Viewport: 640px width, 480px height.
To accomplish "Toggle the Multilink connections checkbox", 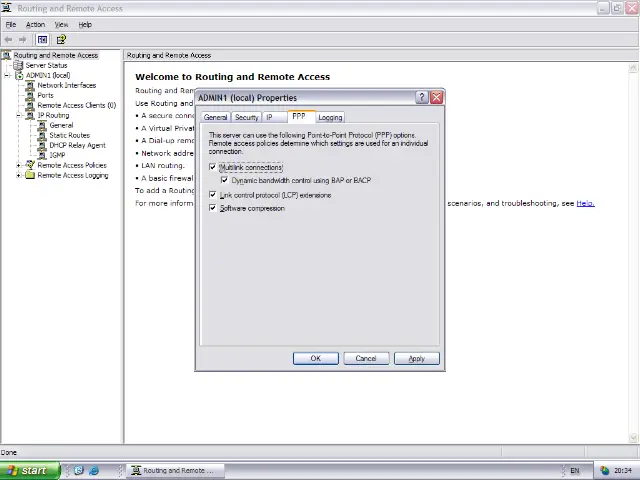I will pos(212,167).
